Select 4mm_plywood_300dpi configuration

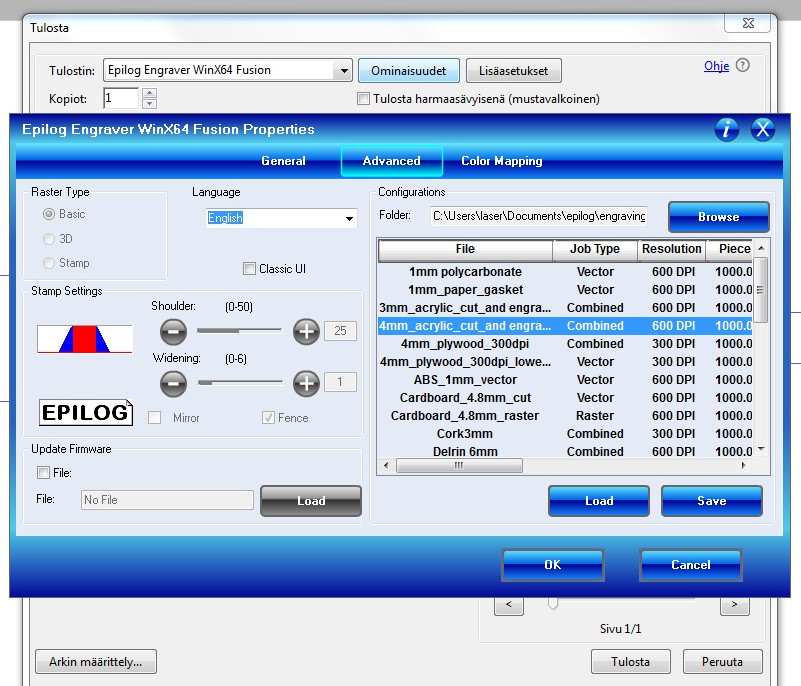click(x=565, y=344)
